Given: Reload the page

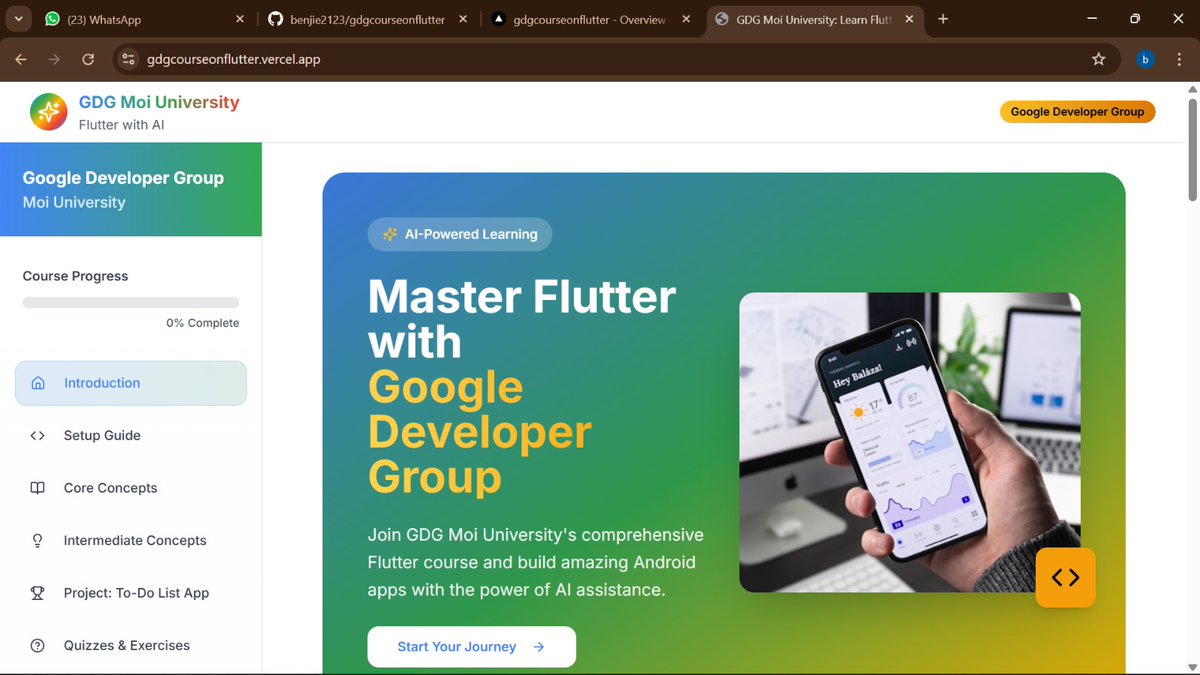Looking at the screenshot, I should [x=88, y=59].
